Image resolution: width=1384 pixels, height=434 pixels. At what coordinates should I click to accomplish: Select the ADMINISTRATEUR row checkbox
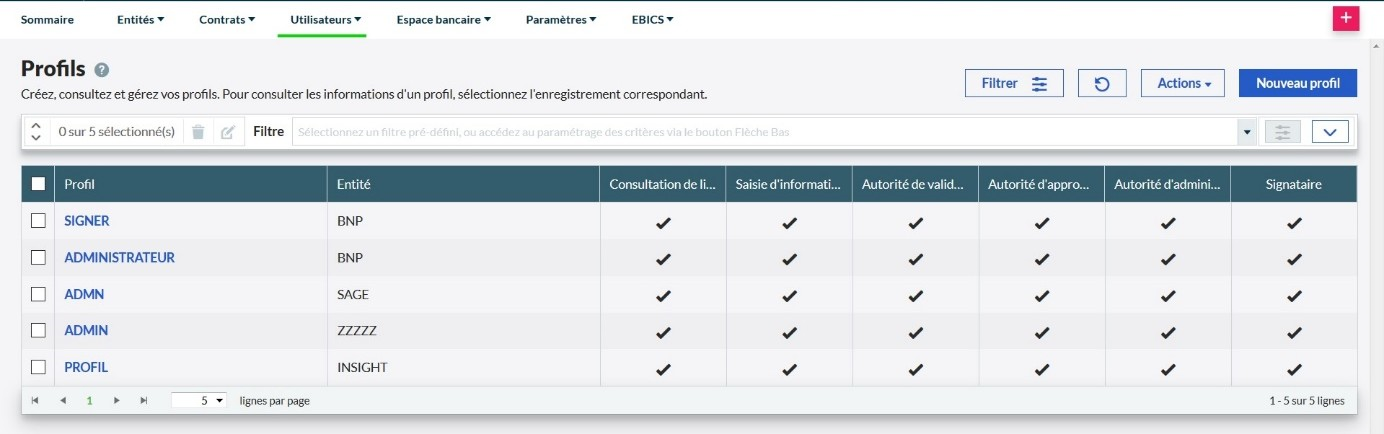tap(39, 258)
